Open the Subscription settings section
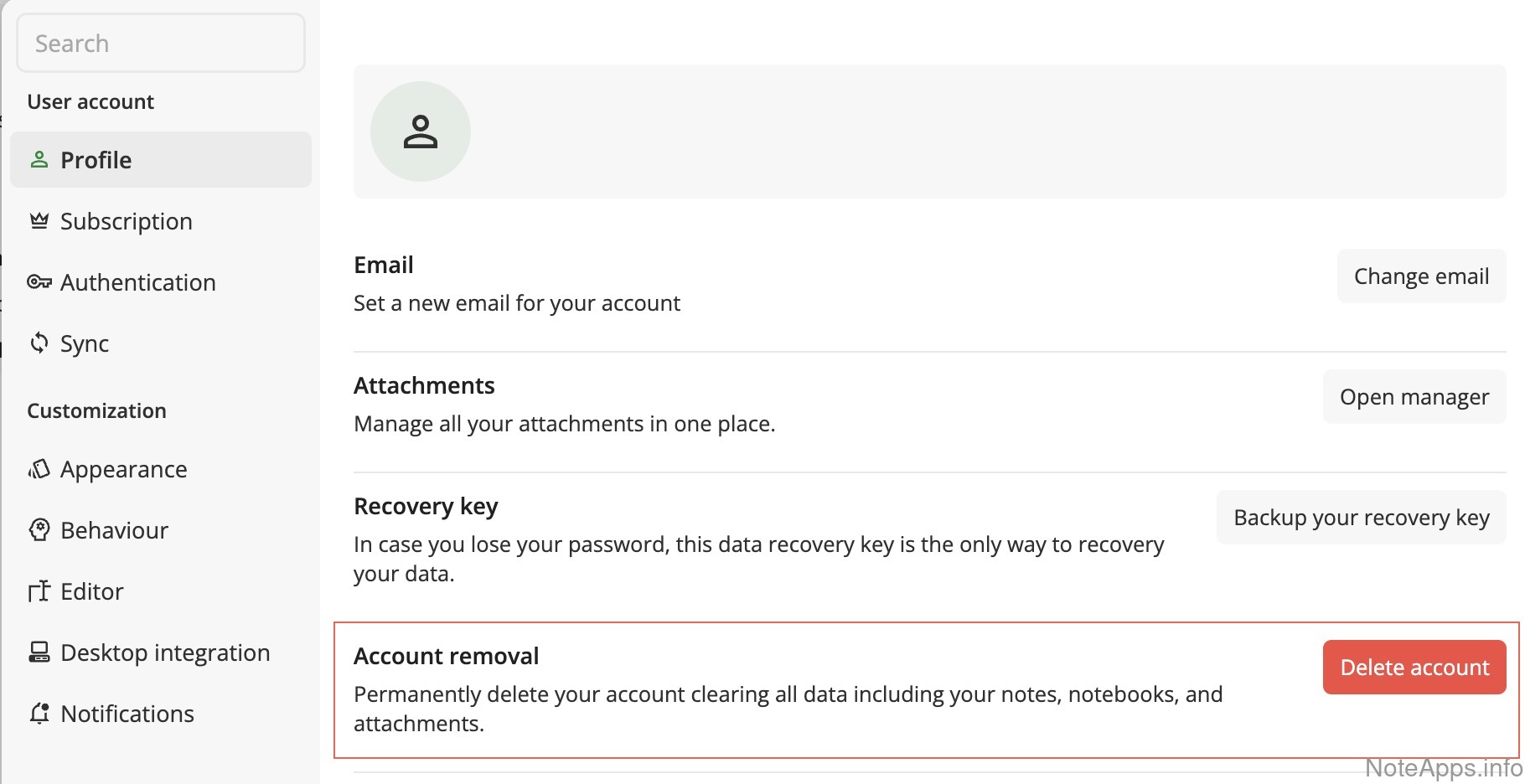Screen dimensions: 1525x784 pos(127,221)
